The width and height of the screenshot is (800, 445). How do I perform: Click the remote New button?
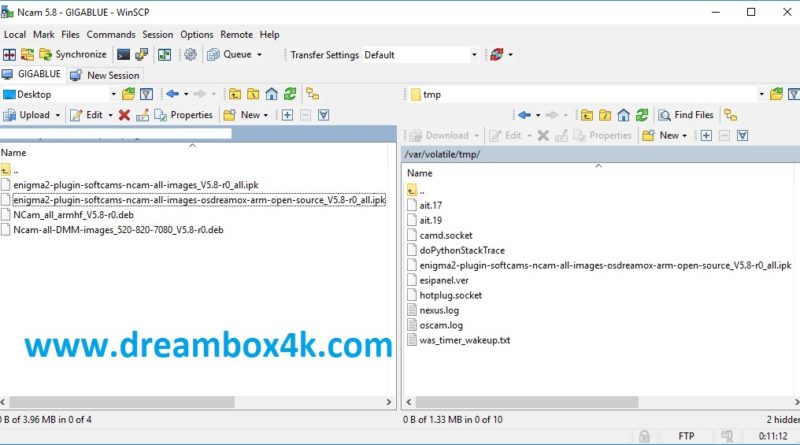[665, 136]
